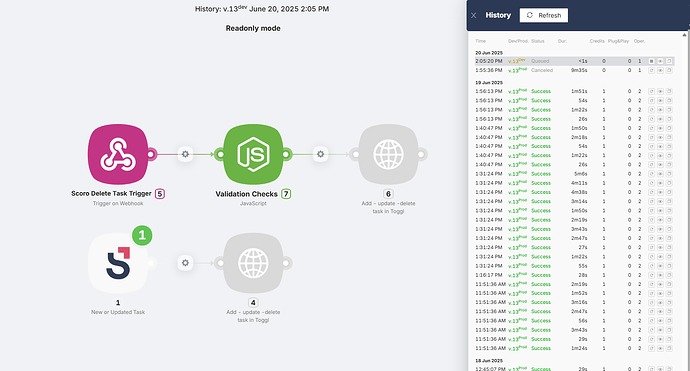This screenshot has width=690, height=371.
Task: View the queued 2:05:20 PM run with eye icon
Action: coord(660,61)
